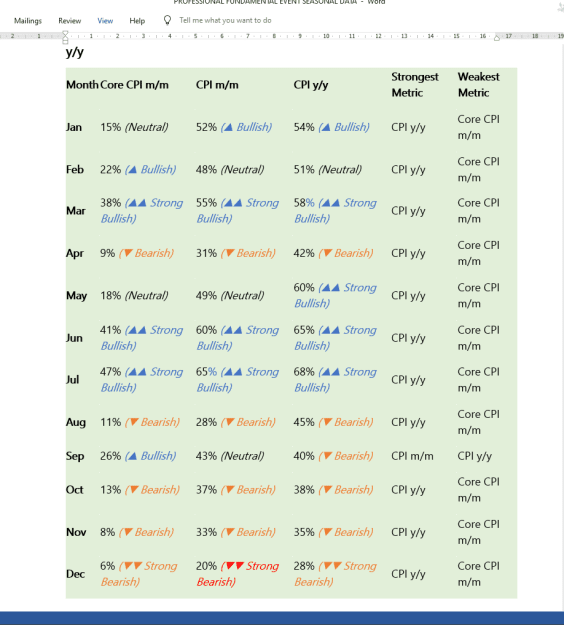
Task: Click the 'CPI m/m' column header
Action: coord(217,85)
